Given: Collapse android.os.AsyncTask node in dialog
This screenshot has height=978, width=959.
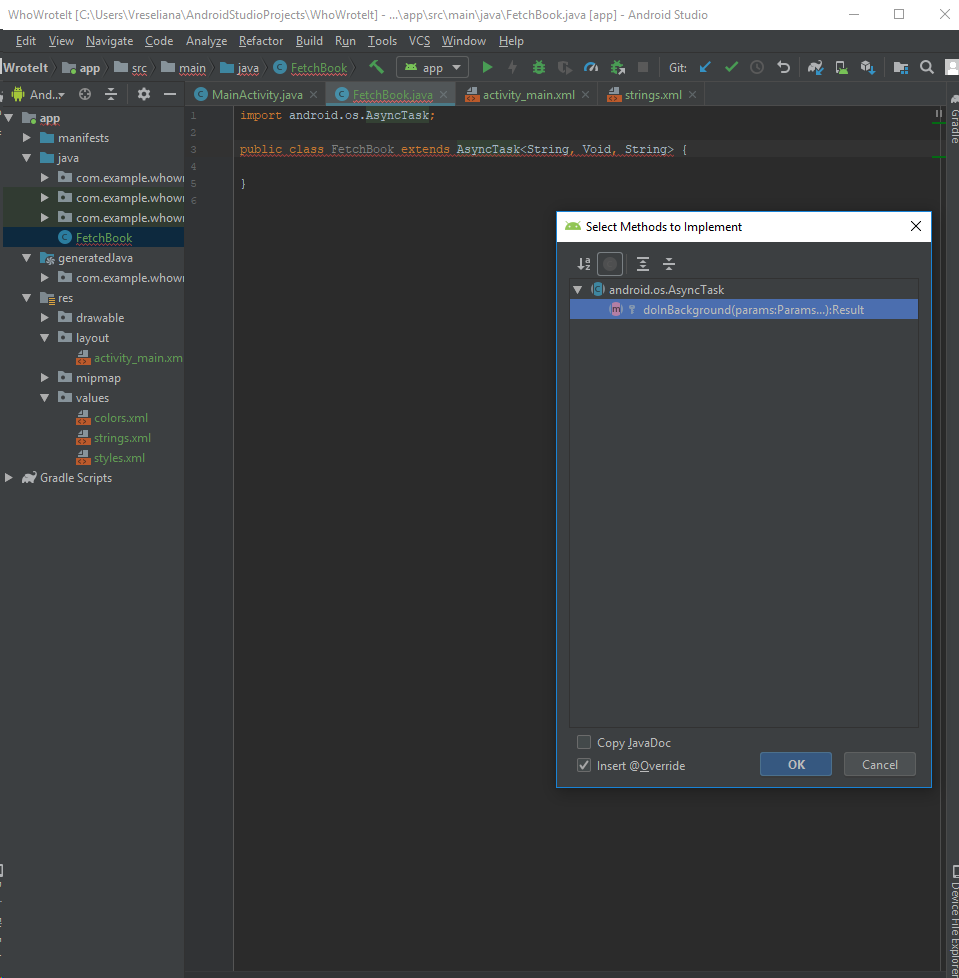Looking at the screenshot, I should point(577,289).
